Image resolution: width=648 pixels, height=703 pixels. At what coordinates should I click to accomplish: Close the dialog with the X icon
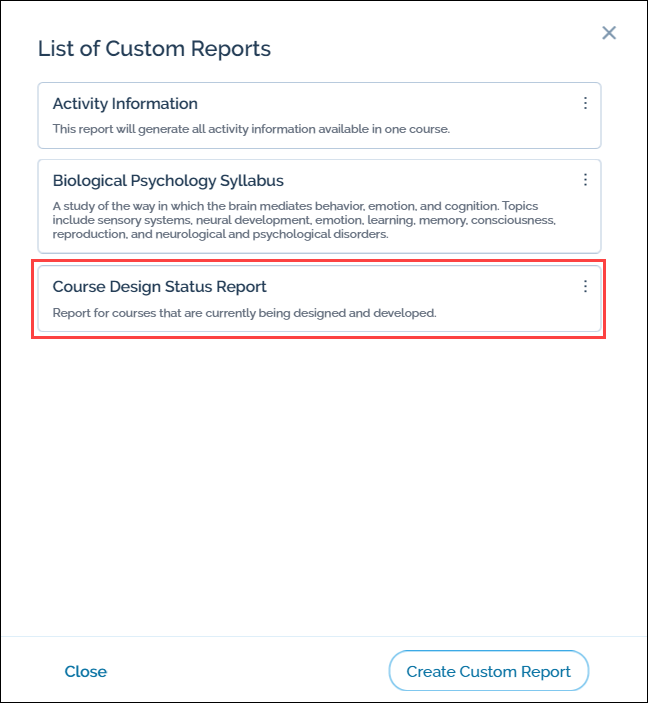click(609, 33)
